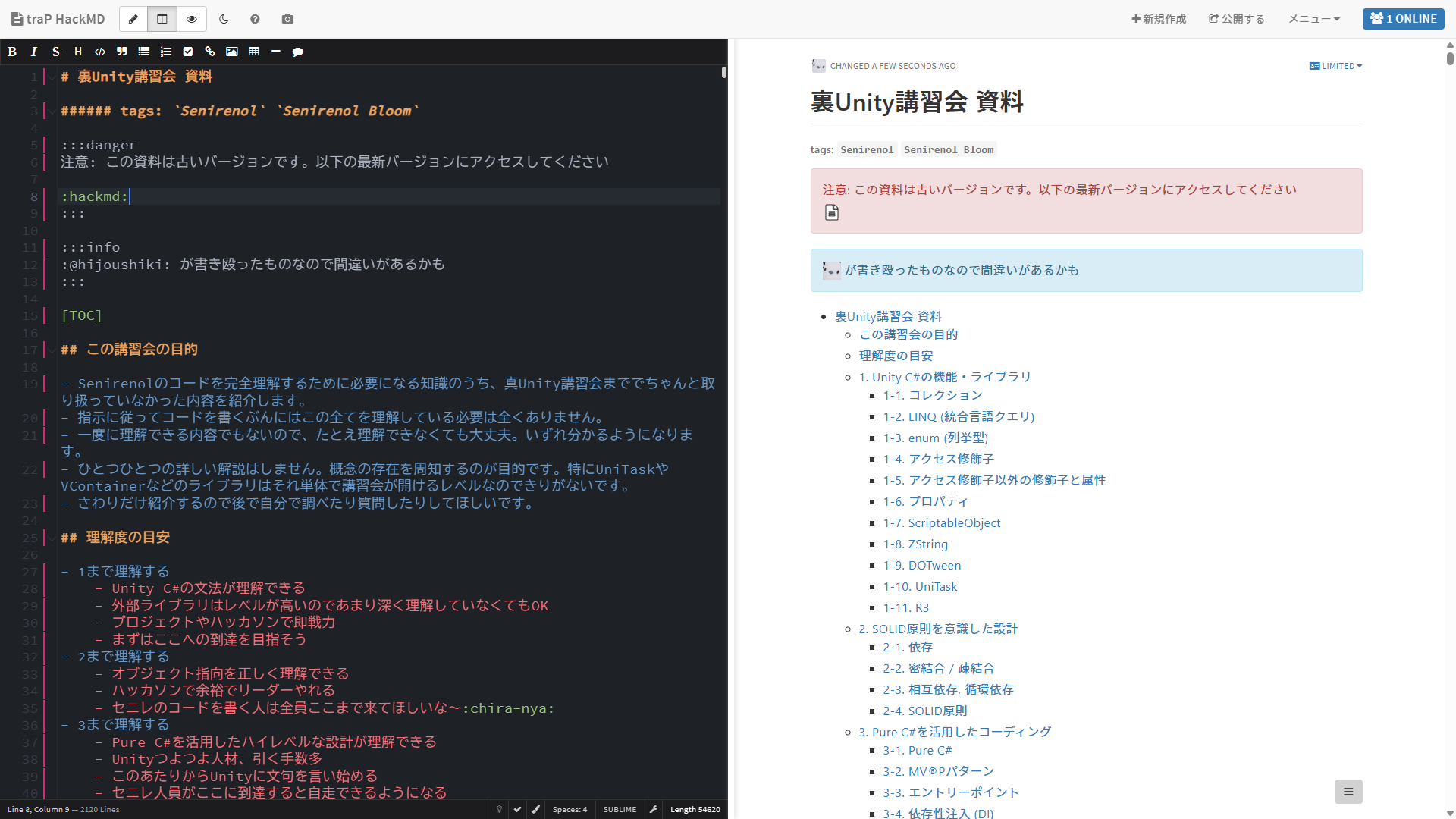
Task: Create a new note with 新規作成
Action: 1159,19
